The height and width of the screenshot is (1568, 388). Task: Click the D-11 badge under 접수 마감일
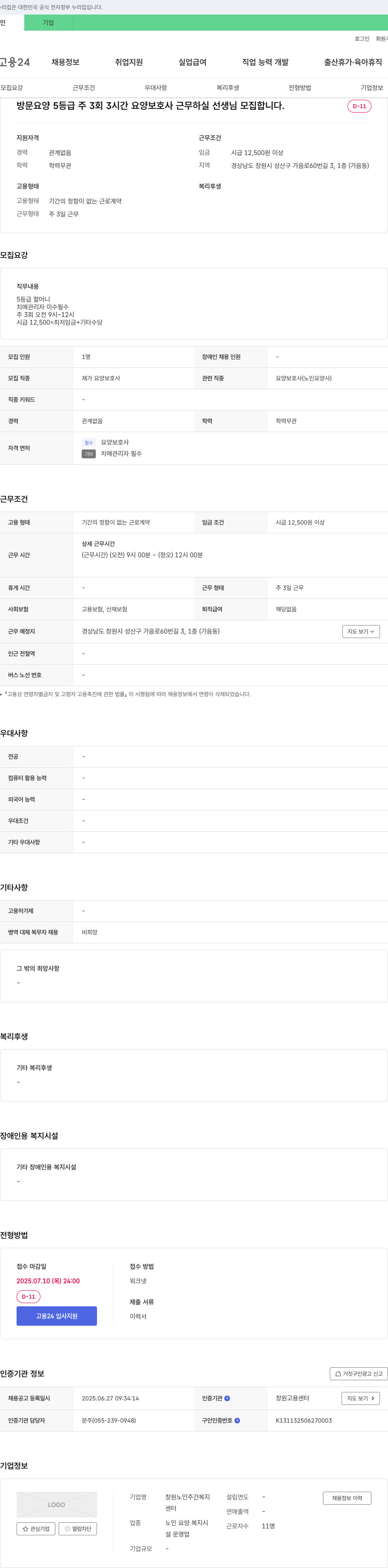pyautogui.click(x=28, y=1297)
